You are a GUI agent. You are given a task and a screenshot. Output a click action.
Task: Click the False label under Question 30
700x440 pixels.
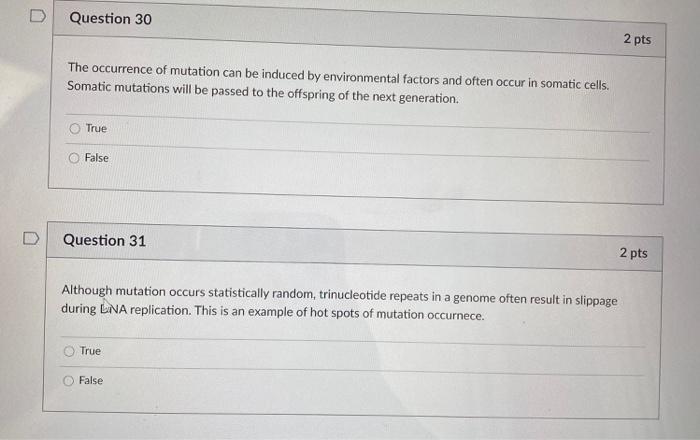point(96,158)
